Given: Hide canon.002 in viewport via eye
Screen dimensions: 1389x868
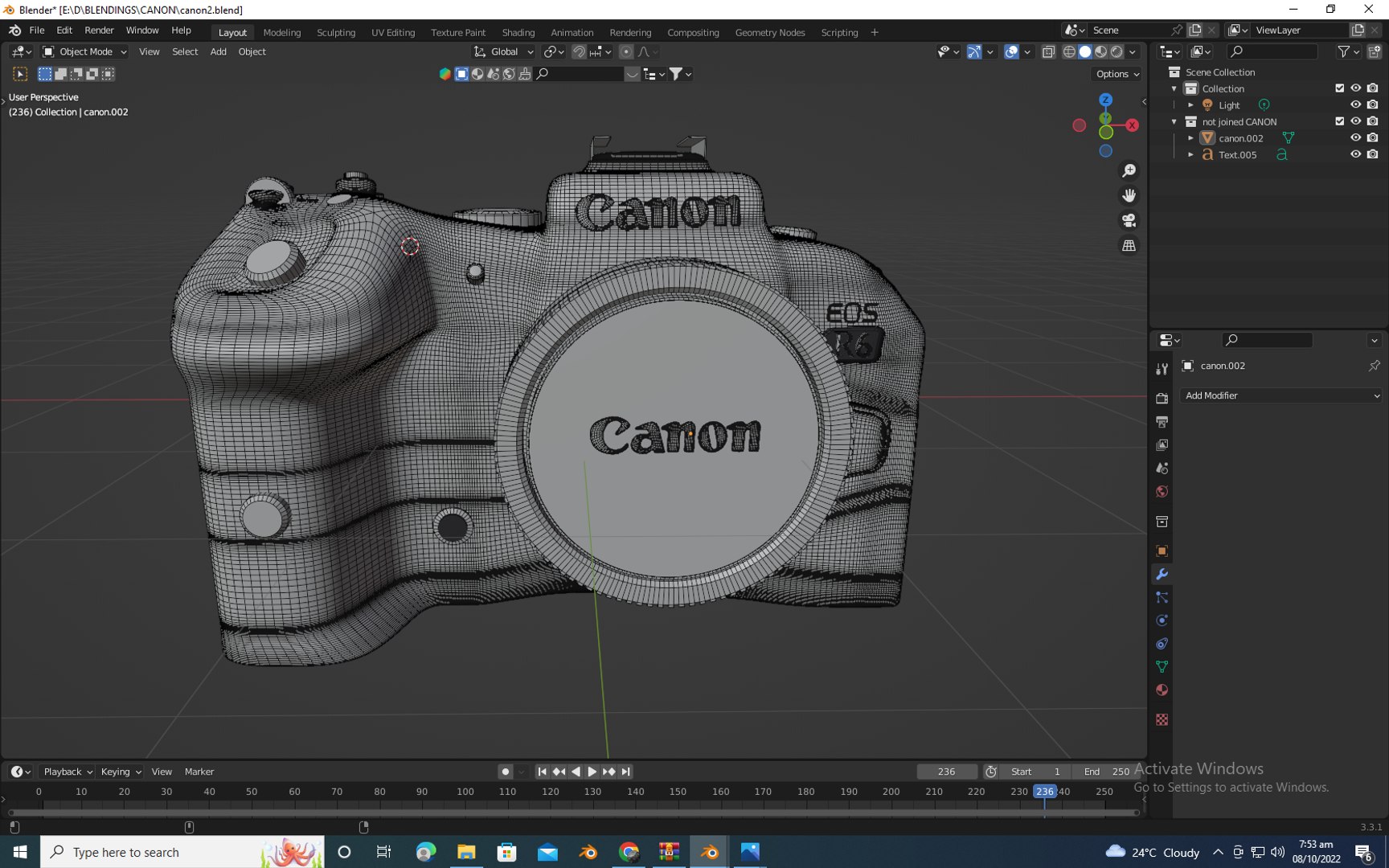Looking at the screenshot, I should pyautogui.click(x=1355, y=137).
